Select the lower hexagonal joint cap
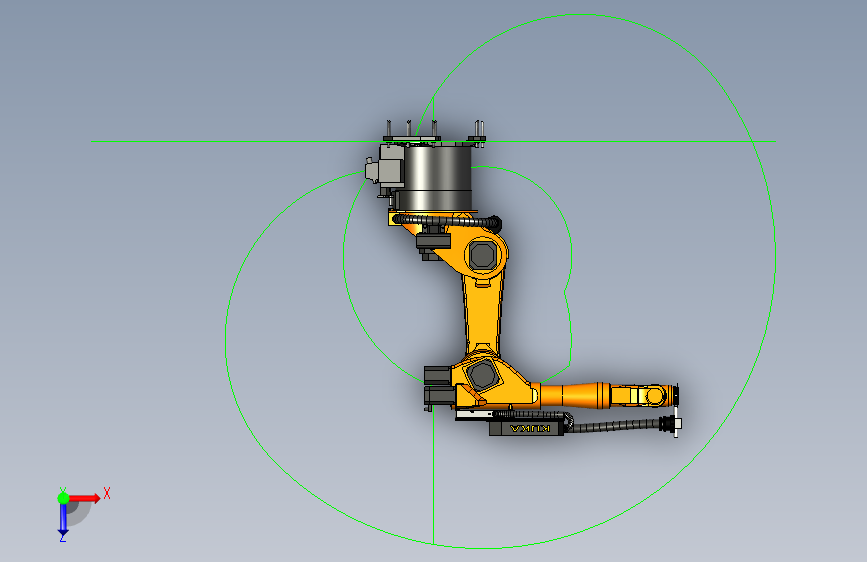Image resolution: width=867 pixels, height=562 pixels. (x=482, y=374)
